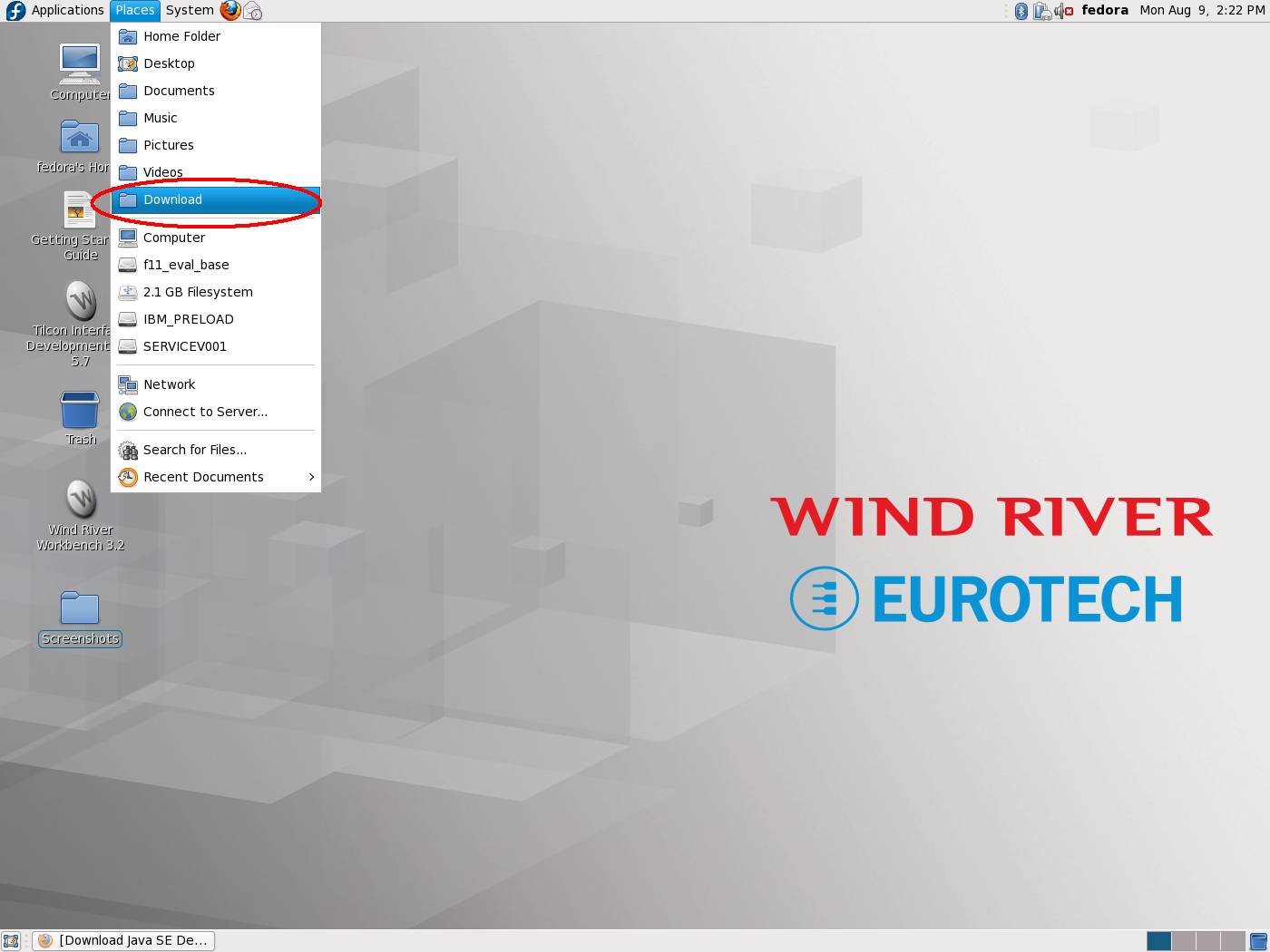The width and height of the screenshot is (1270, 952).
Task: Switch to the first blue workspace
Action: click(1158, 941)
